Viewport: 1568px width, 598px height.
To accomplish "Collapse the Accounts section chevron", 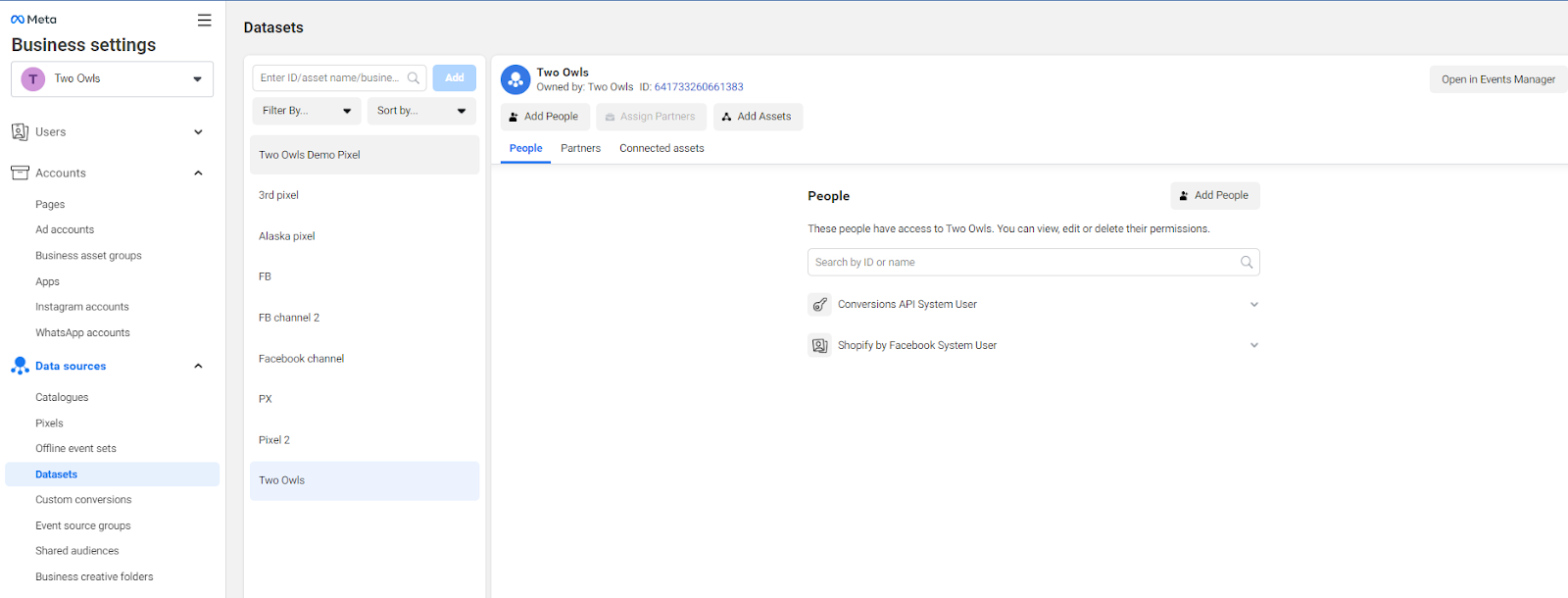I will click(198, 174).
